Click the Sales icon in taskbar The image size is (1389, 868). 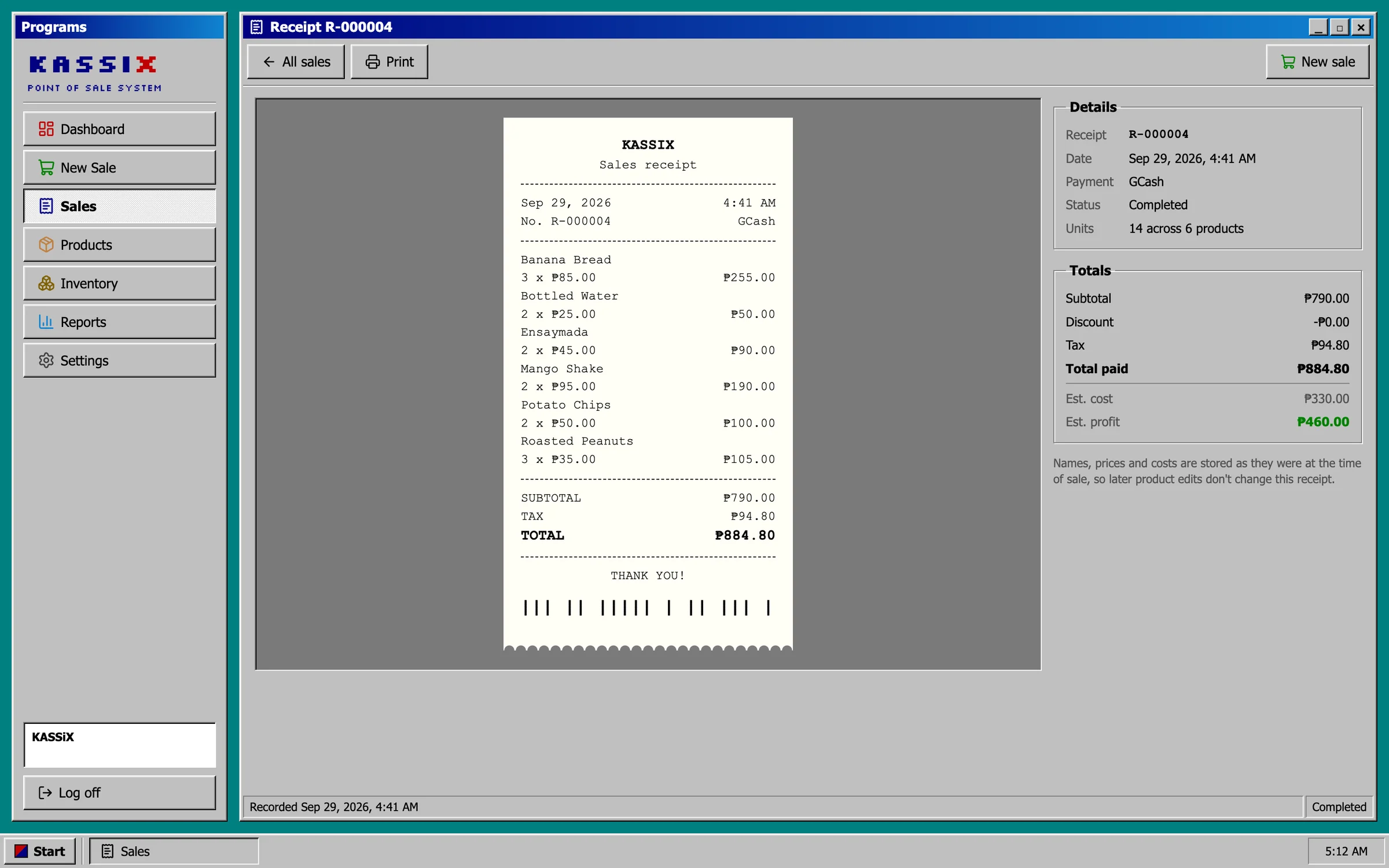coord(108,851)
